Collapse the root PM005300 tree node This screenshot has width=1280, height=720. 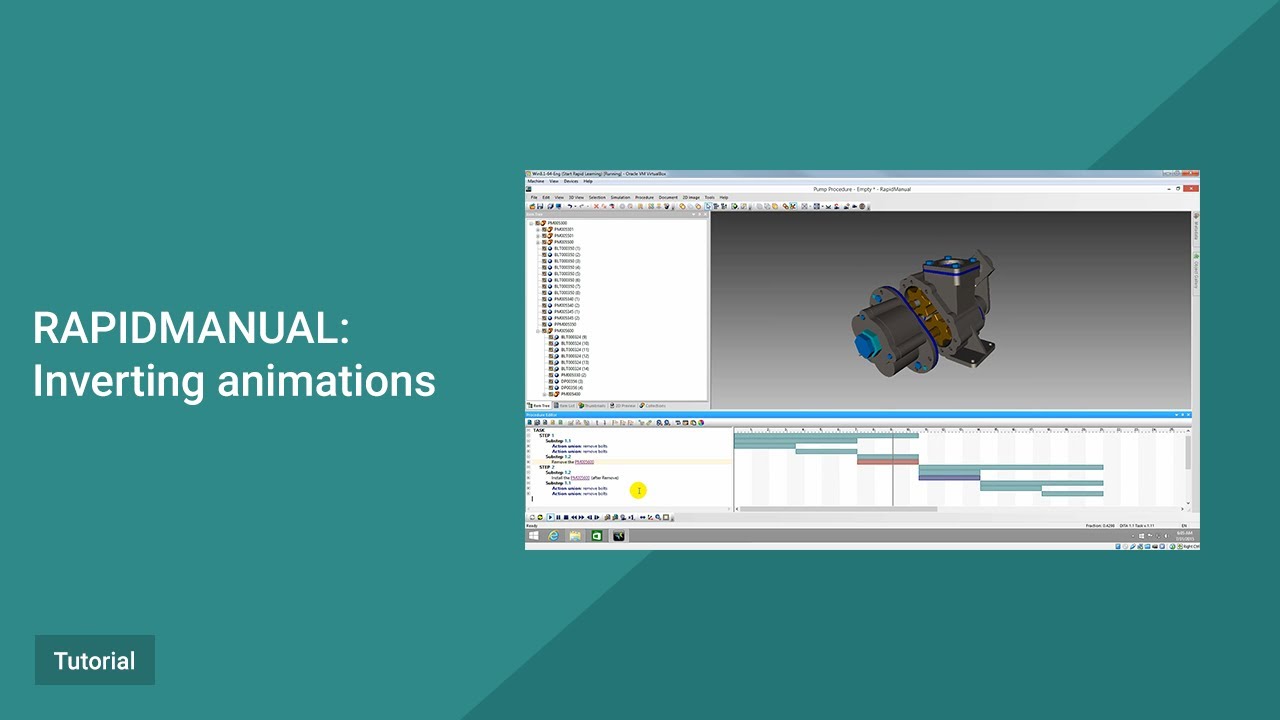[x=531, y=223]
